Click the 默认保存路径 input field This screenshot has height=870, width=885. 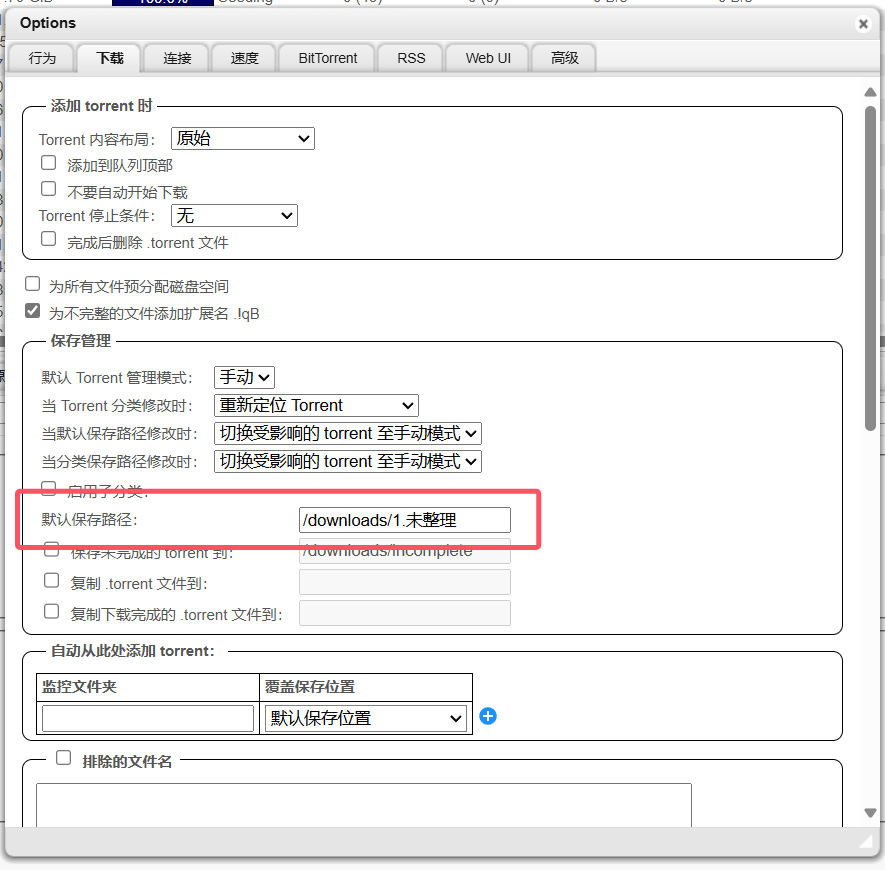pos(404,520)
